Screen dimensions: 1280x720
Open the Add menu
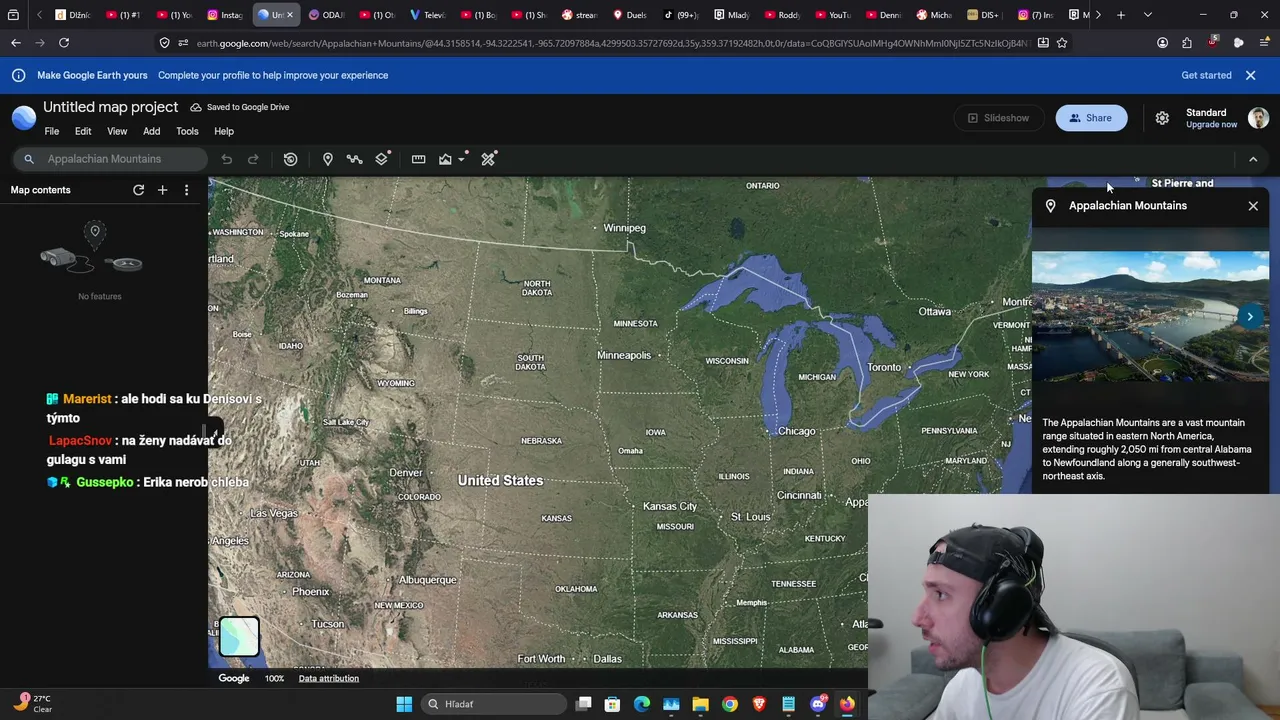151,132
